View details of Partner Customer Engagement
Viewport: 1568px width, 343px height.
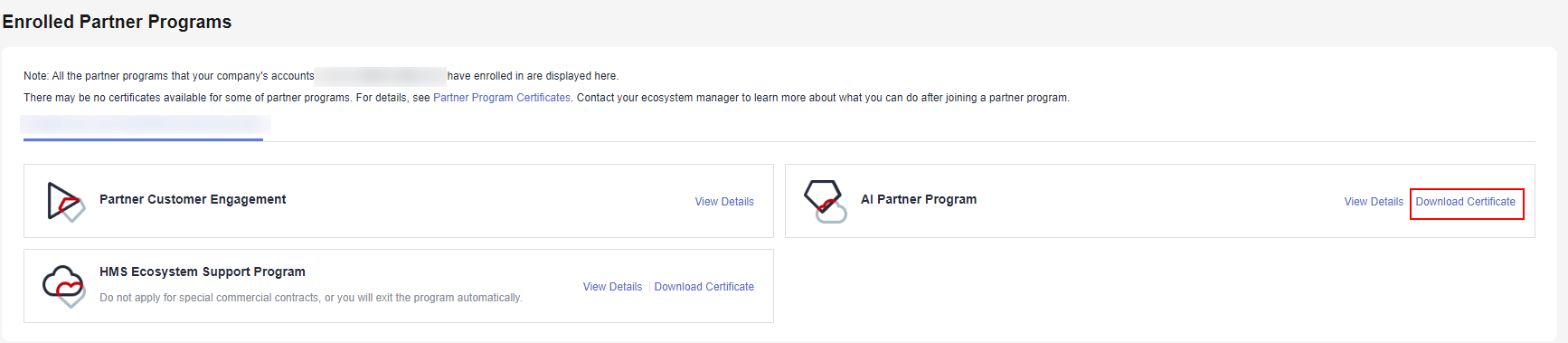724,202
